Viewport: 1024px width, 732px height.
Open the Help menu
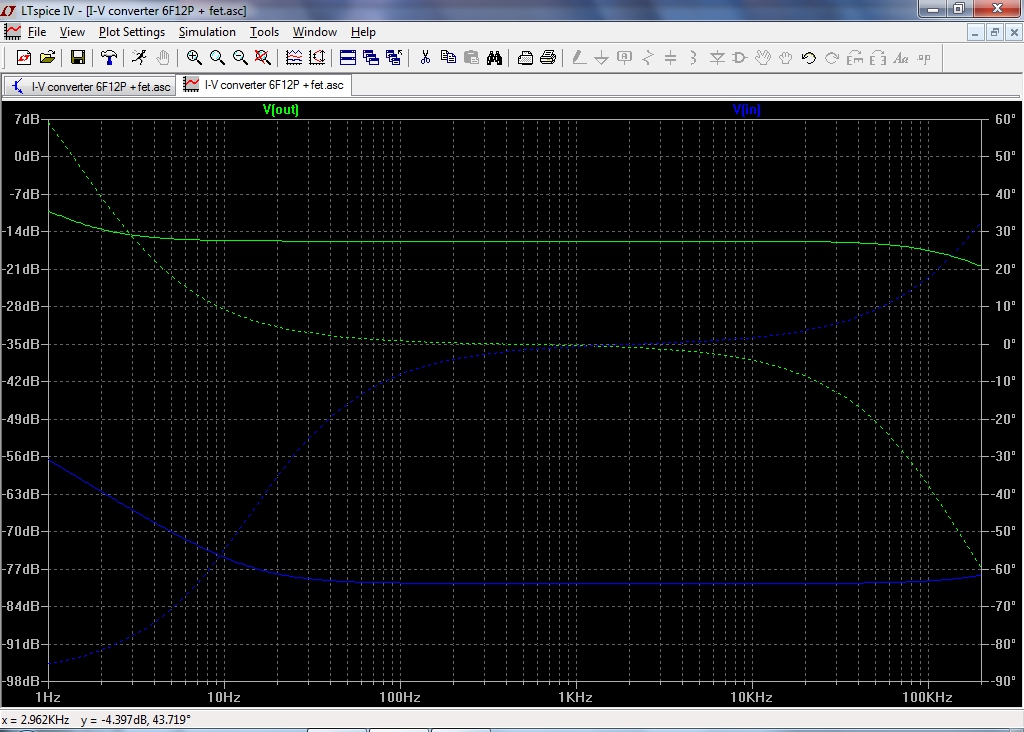click(363, 32)
